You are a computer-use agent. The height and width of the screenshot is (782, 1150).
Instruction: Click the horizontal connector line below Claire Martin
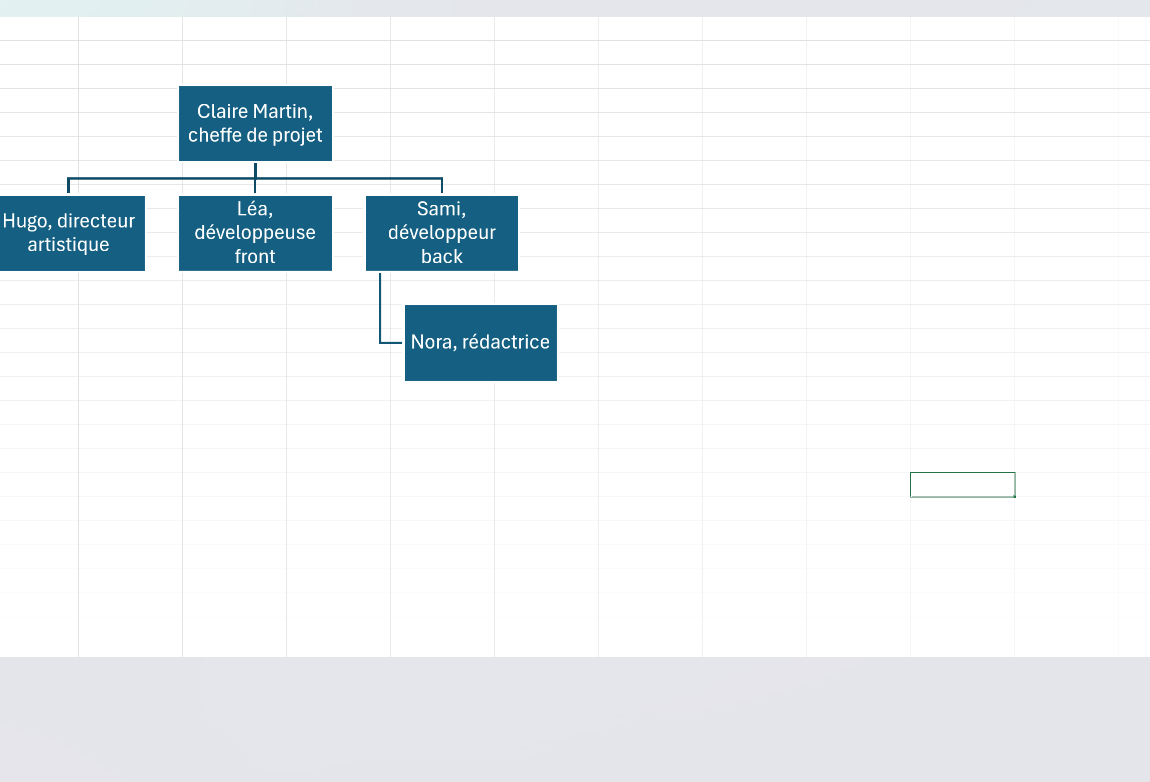click(255, 178)
